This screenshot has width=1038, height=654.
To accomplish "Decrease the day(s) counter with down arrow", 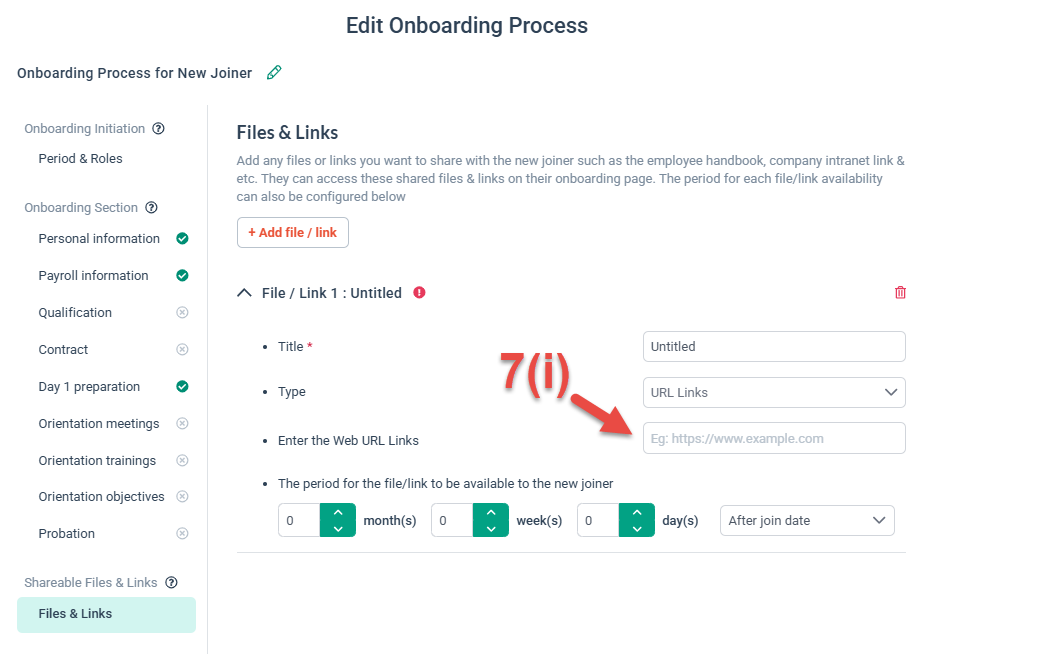I will (x=636, y=527).
